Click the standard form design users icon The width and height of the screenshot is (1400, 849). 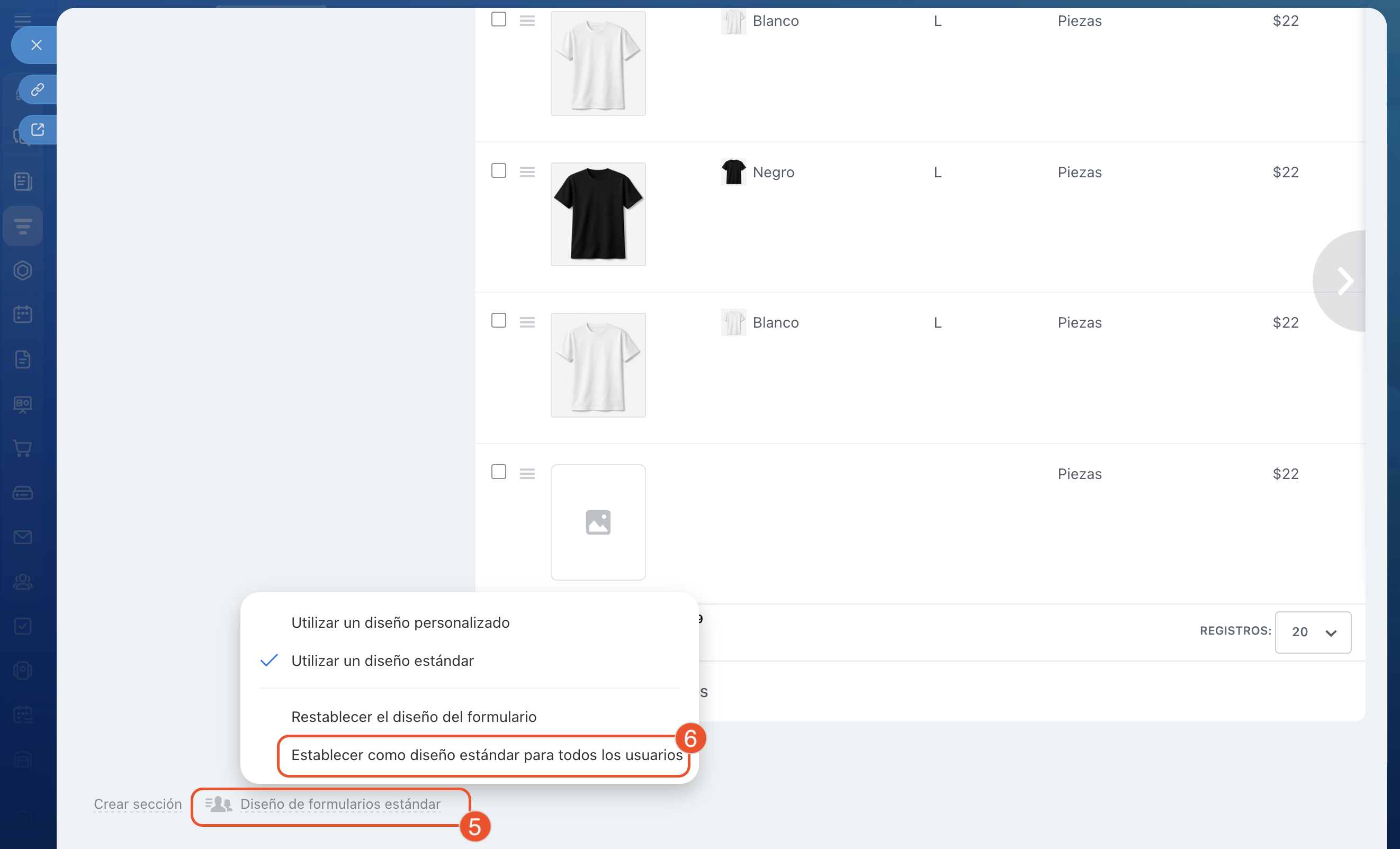219,803
